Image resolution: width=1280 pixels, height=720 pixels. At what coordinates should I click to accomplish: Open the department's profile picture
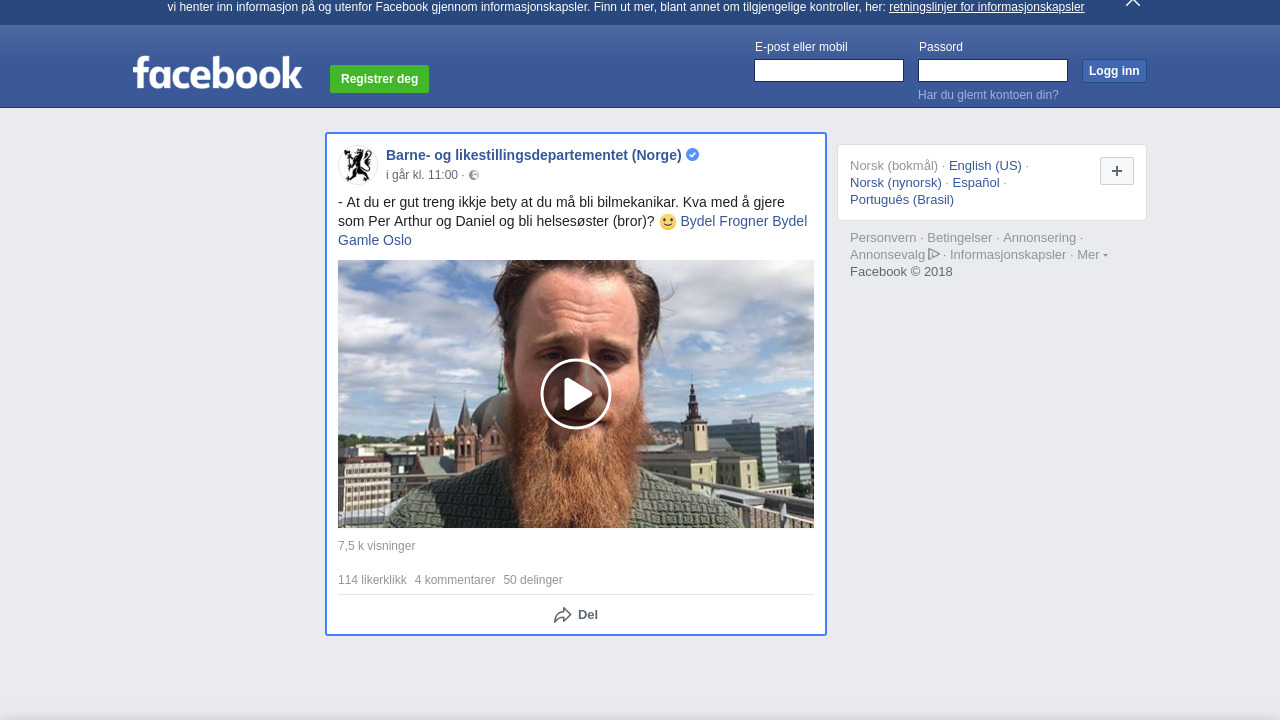coord(358,165)
